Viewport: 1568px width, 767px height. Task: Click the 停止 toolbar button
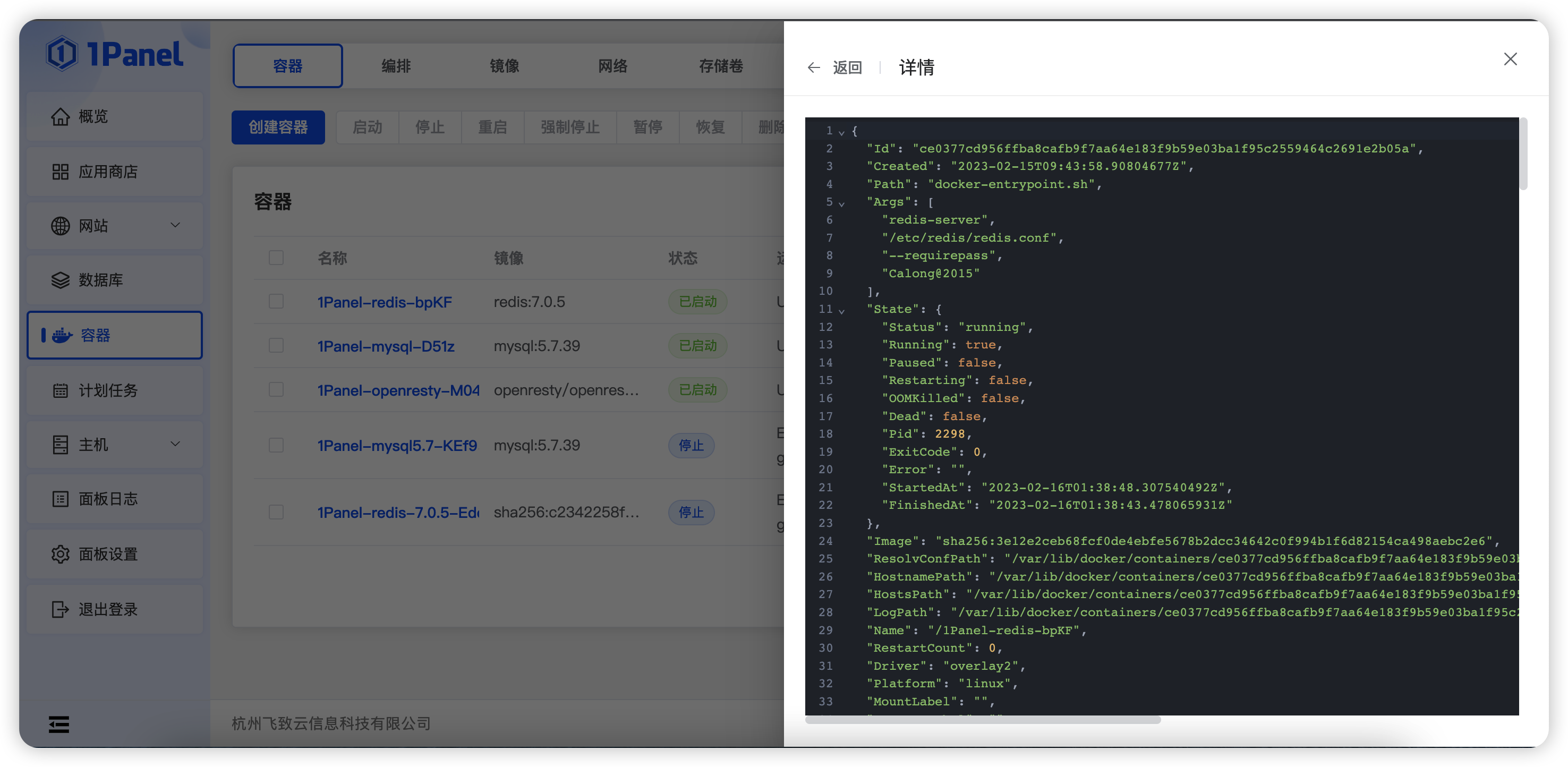(430, 127)
